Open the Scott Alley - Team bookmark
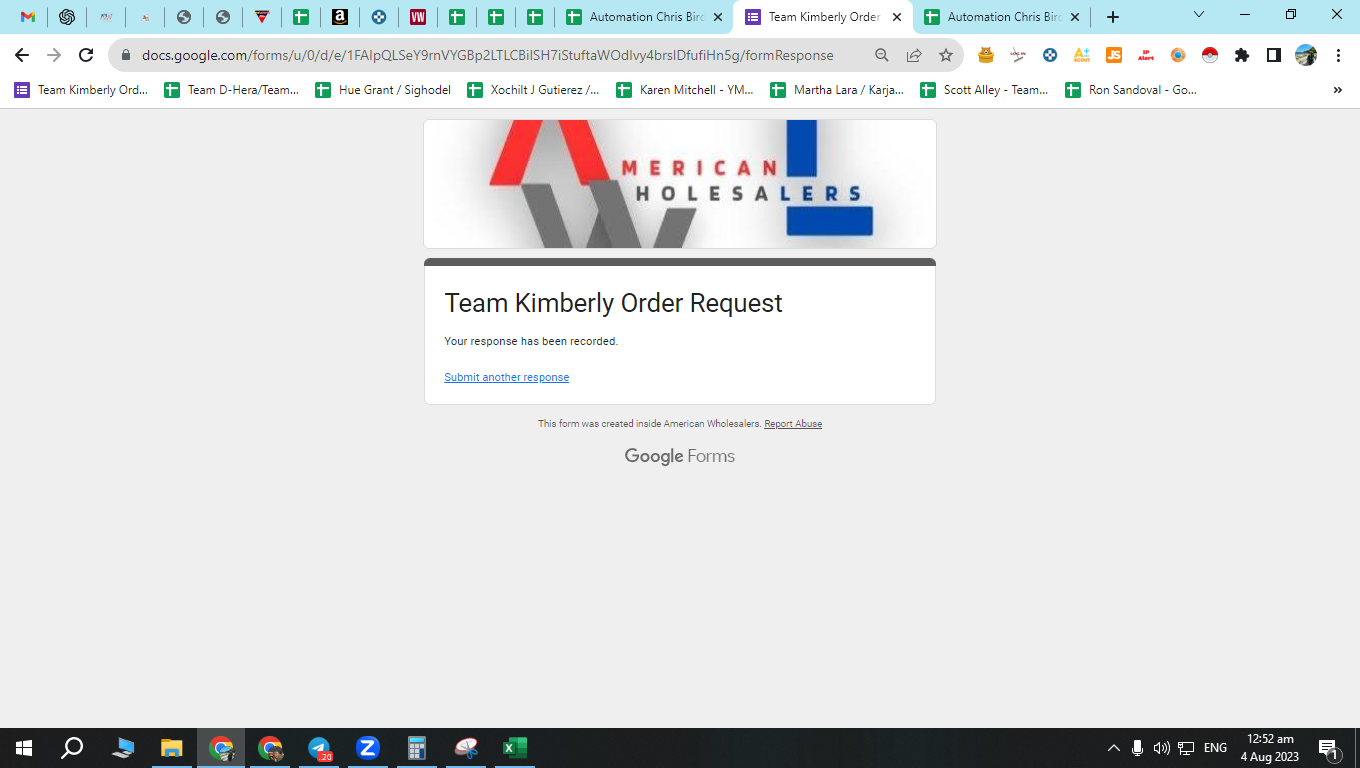Viewport: 1360px width, 768px height. coord(985,90)
